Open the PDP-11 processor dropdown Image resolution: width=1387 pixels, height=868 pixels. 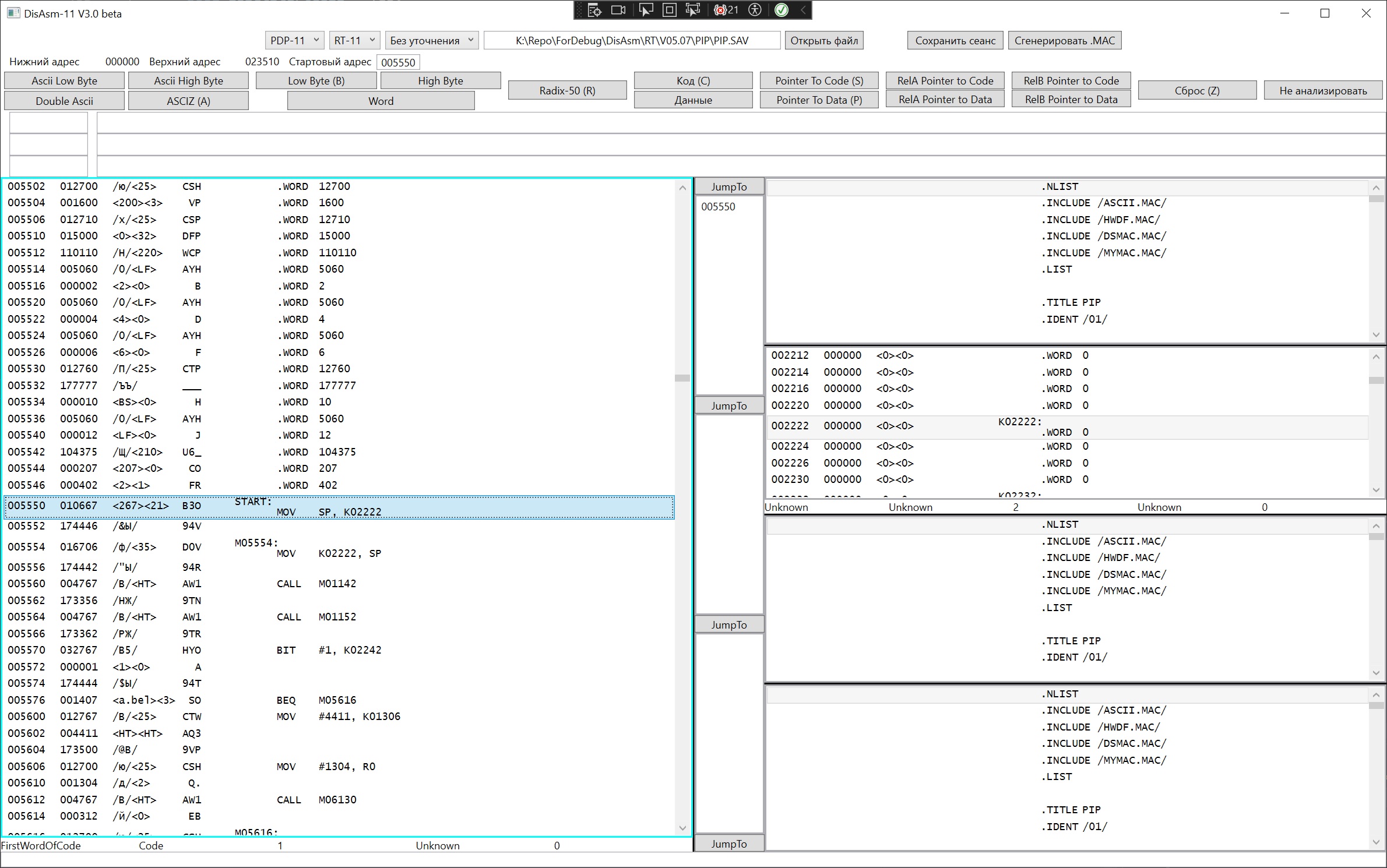(x=294, y=40)
